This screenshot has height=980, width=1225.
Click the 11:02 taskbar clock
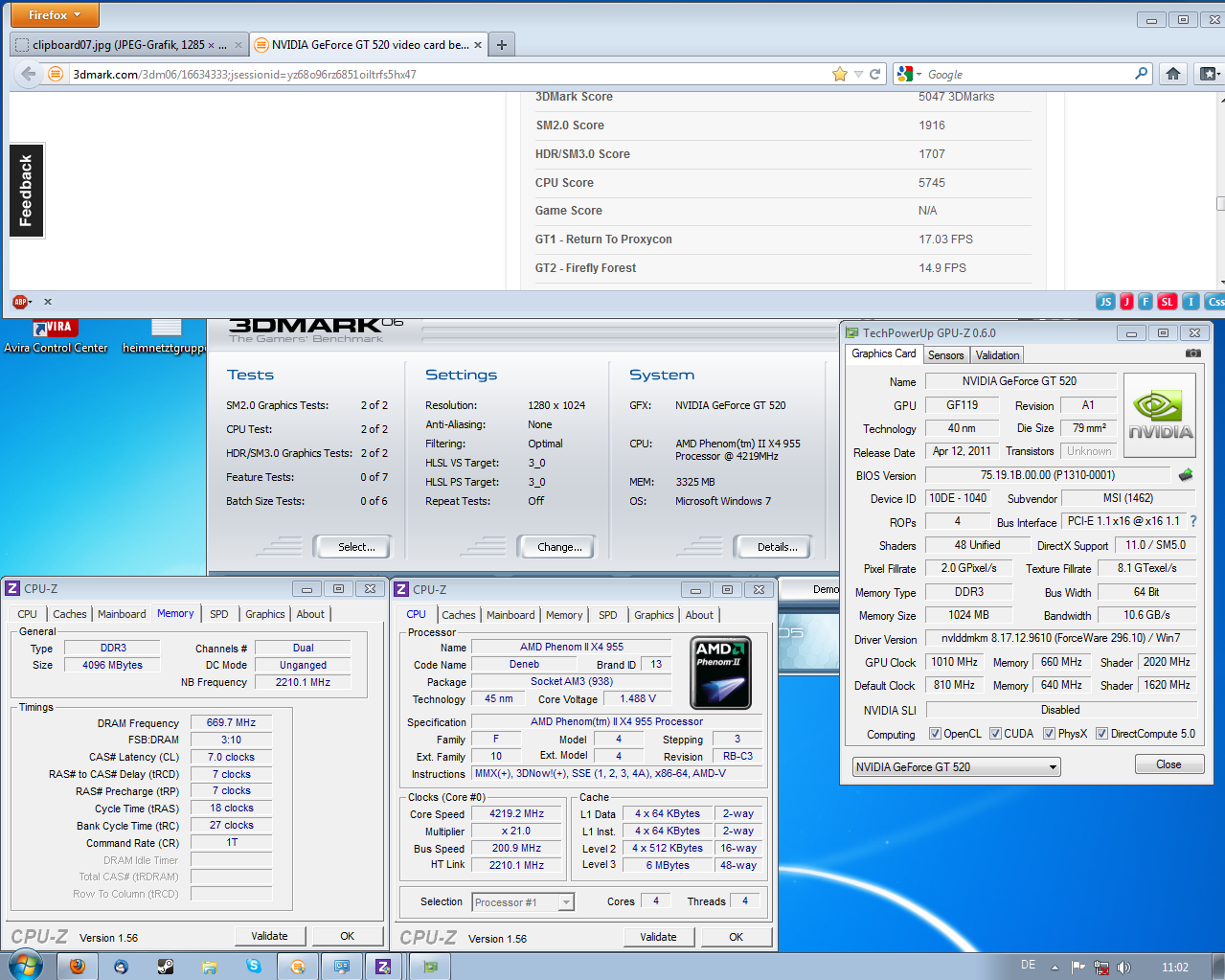point(1174,967)
